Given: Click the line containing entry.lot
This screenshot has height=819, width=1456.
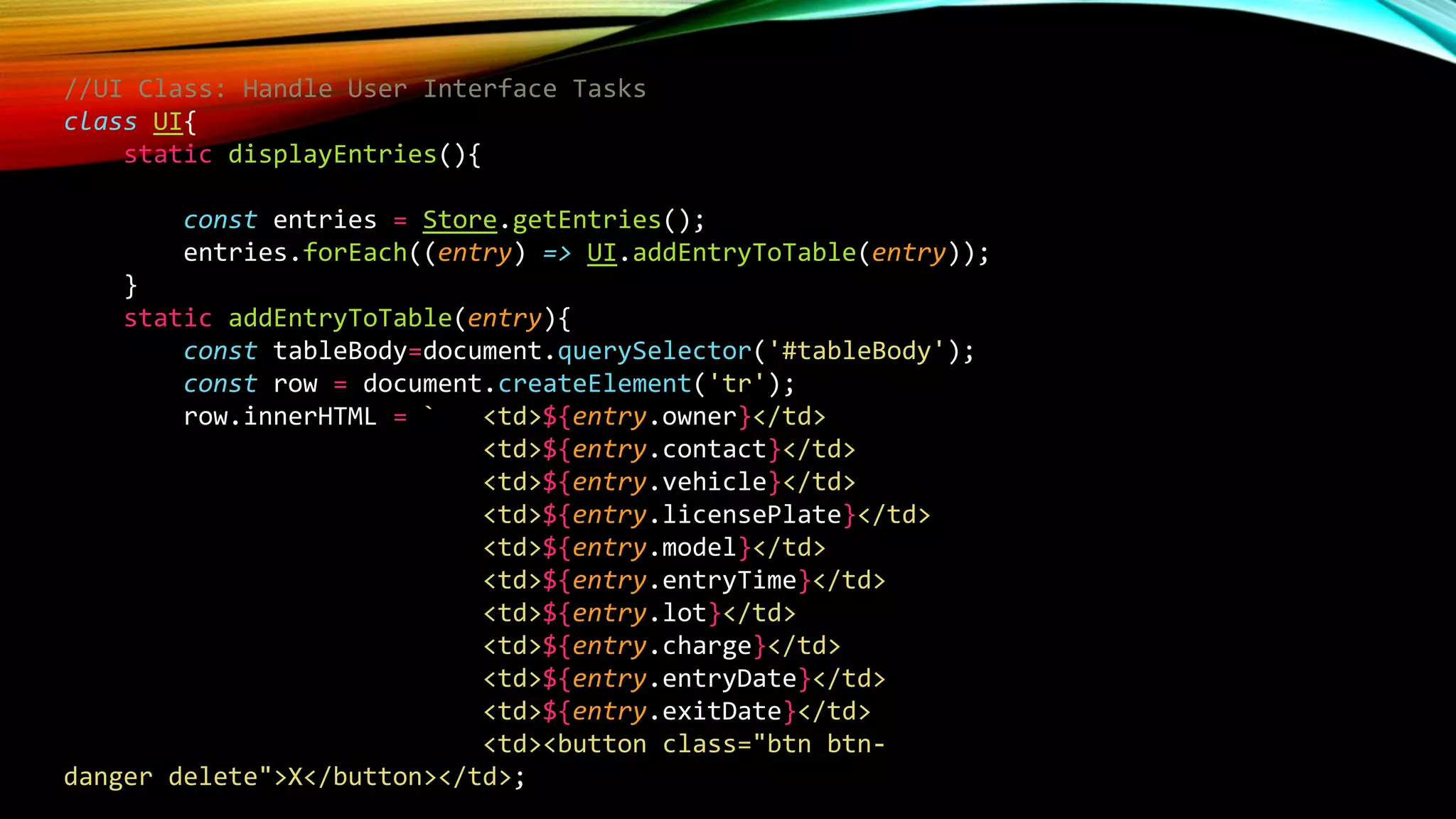Looking at the screenshot, I should click(639, 613).
